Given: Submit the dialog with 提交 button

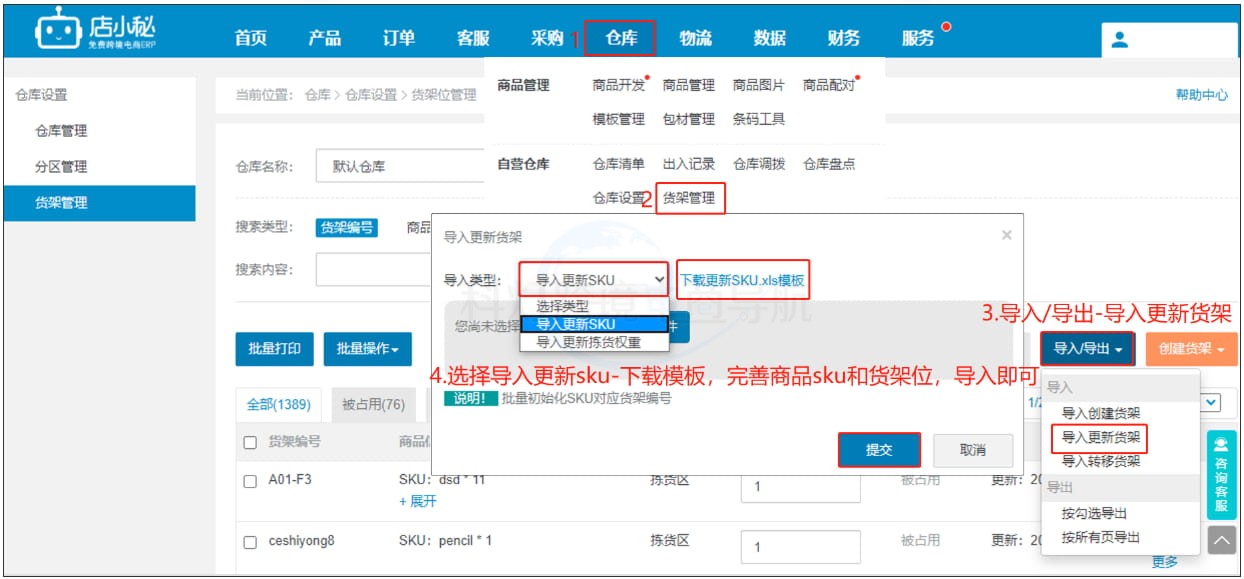Looking at the screenshot, I should (879, 450).
